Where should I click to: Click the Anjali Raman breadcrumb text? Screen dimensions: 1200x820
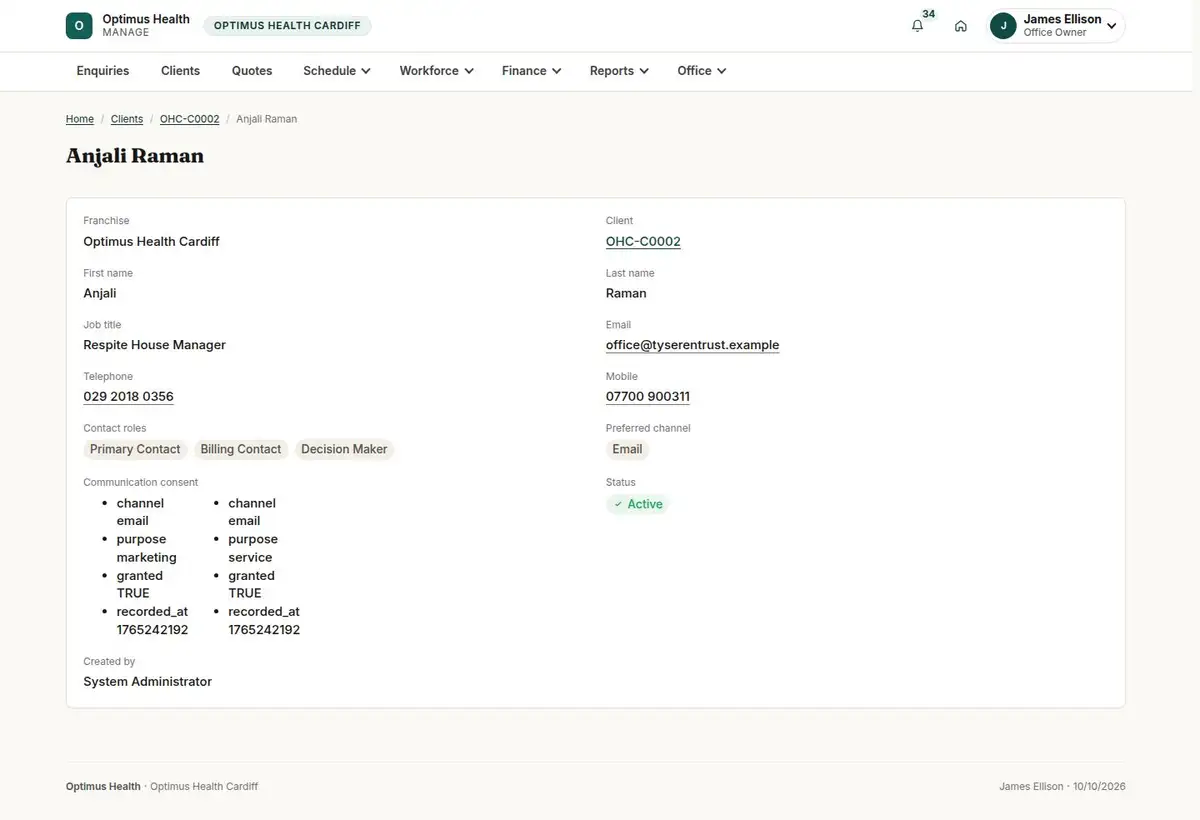tap(266, 119)
